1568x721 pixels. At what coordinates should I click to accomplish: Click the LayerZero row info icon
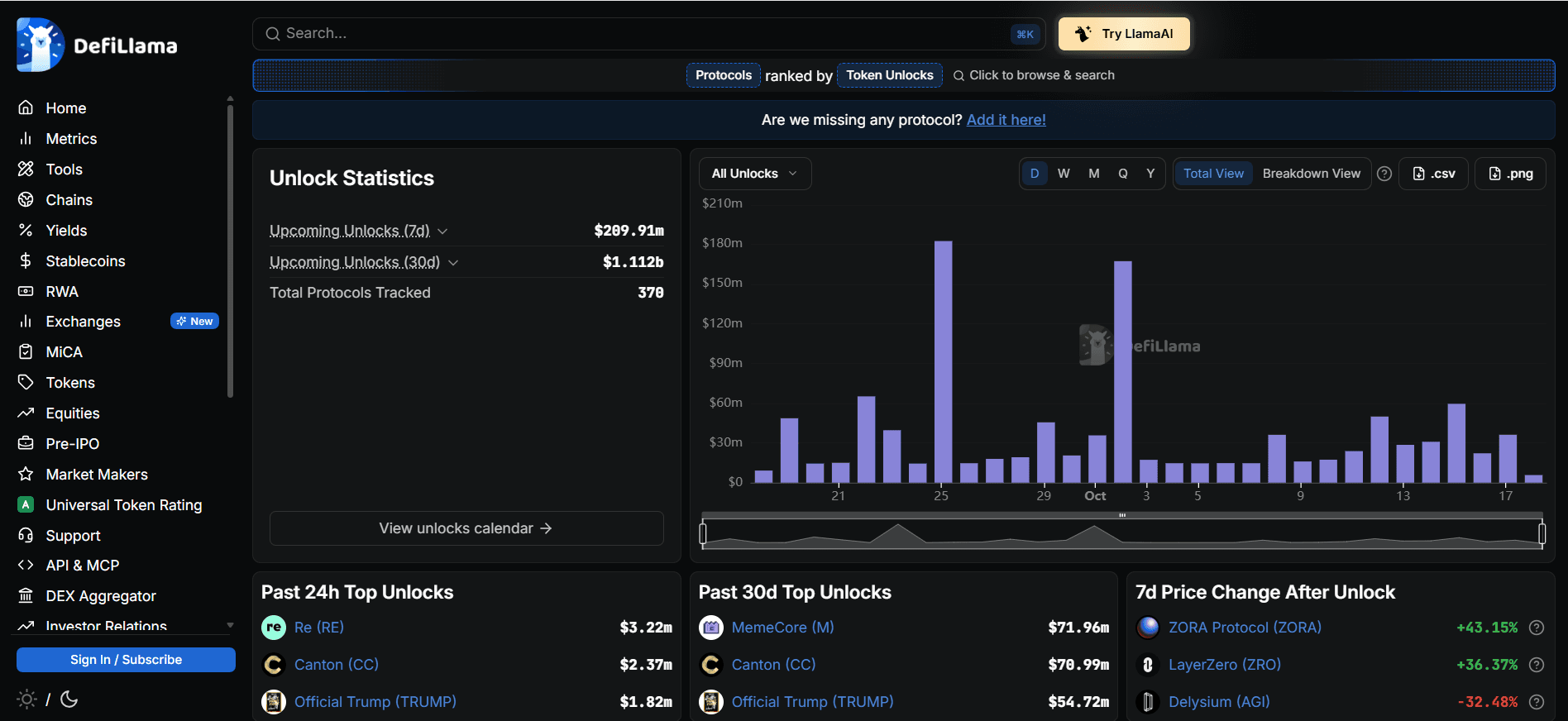tap(1537, 665)
